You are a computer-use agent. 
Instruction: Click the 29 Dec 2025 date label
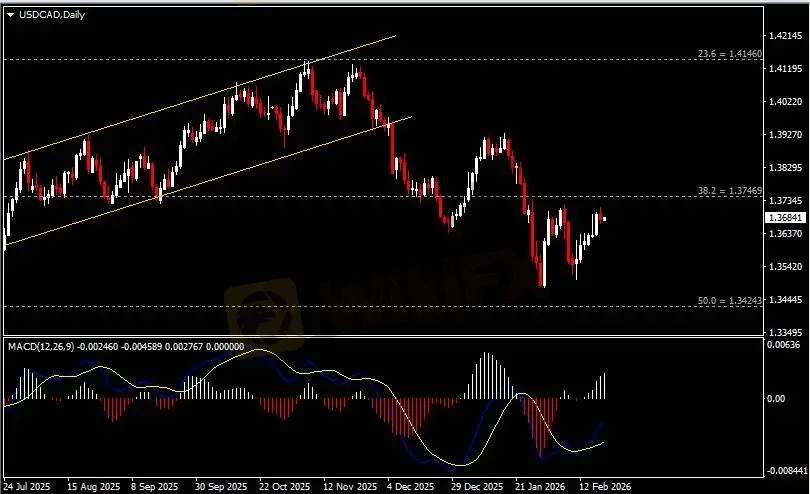pos(473,486)
